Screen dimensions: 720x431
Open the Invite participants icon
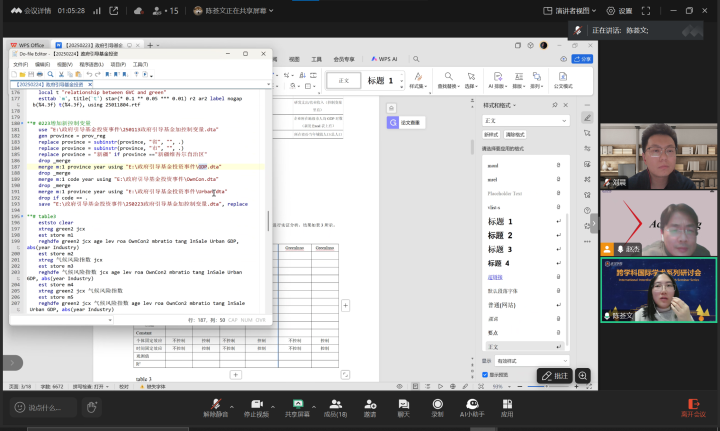(370, 403)
